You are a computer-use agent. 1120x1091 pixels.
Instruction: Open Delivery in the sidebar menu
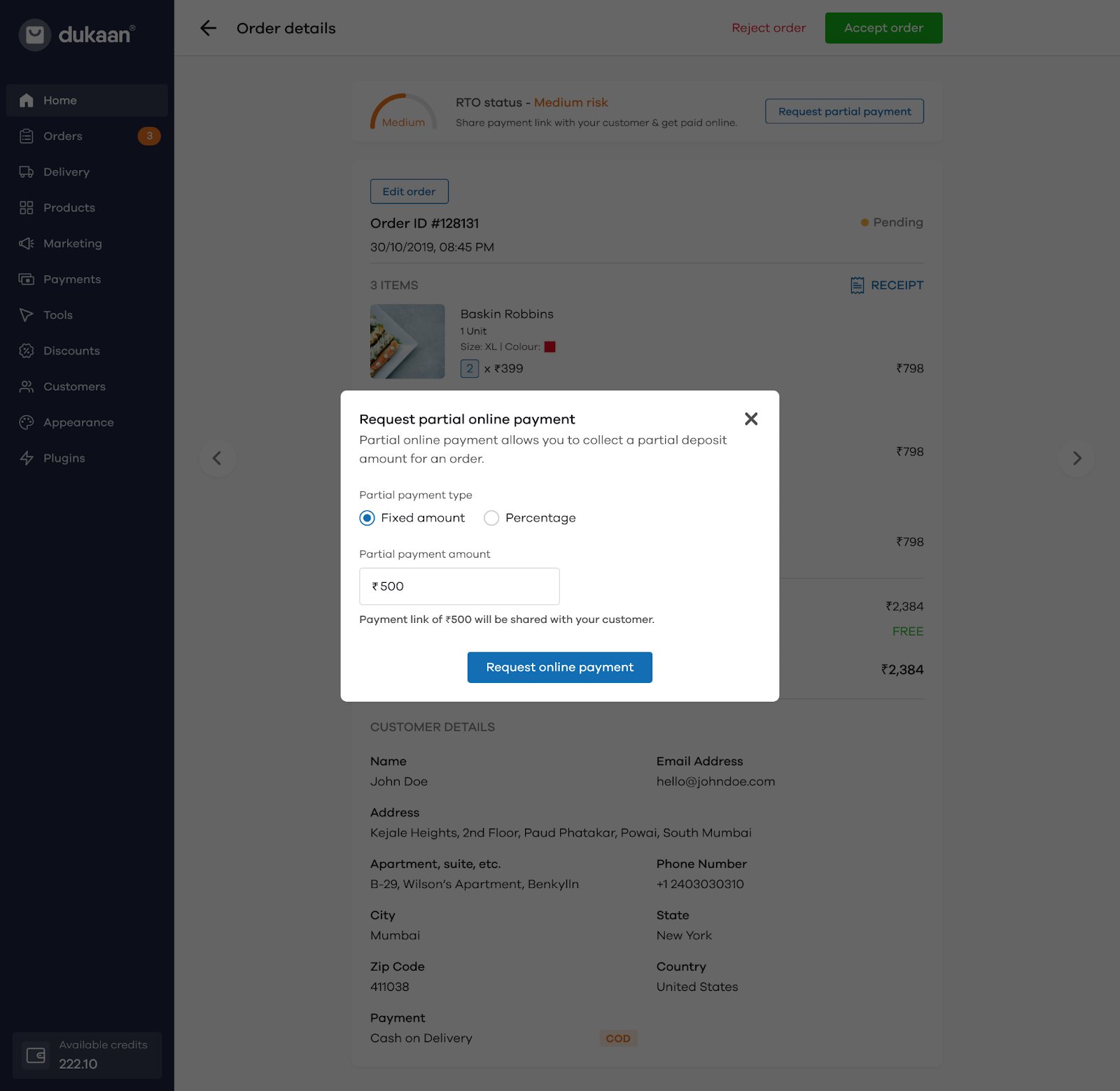click(87, 171)
